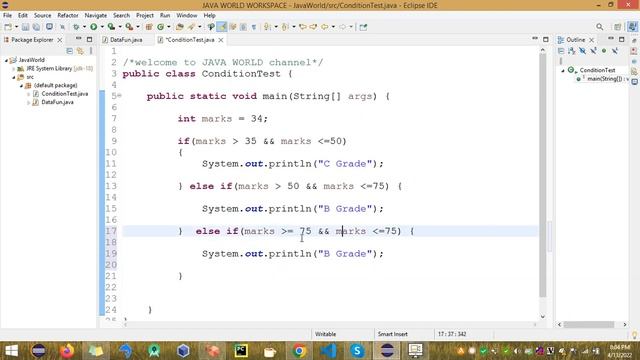Screen dimensions: 640x360
Task: Toggle Hide Static Members in the Outline toolbar
Action: (x=593, y=51)
